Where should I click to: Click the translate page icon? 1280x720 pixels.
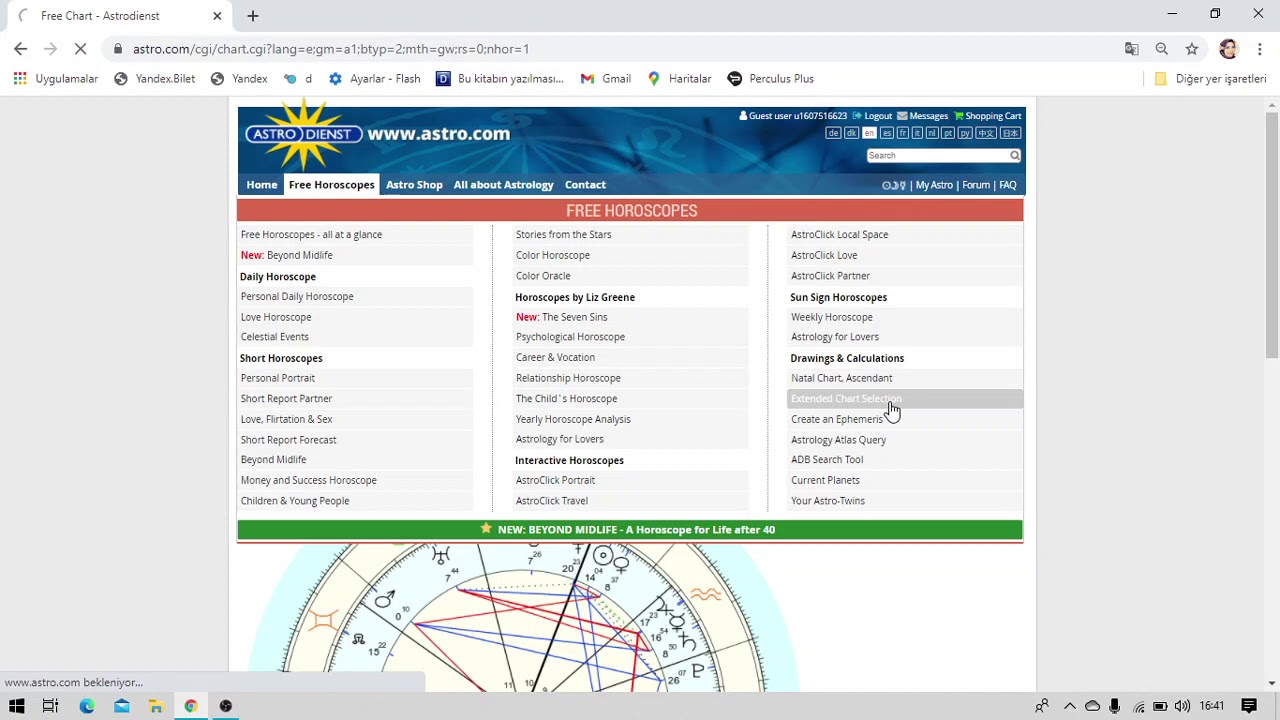1131,49
